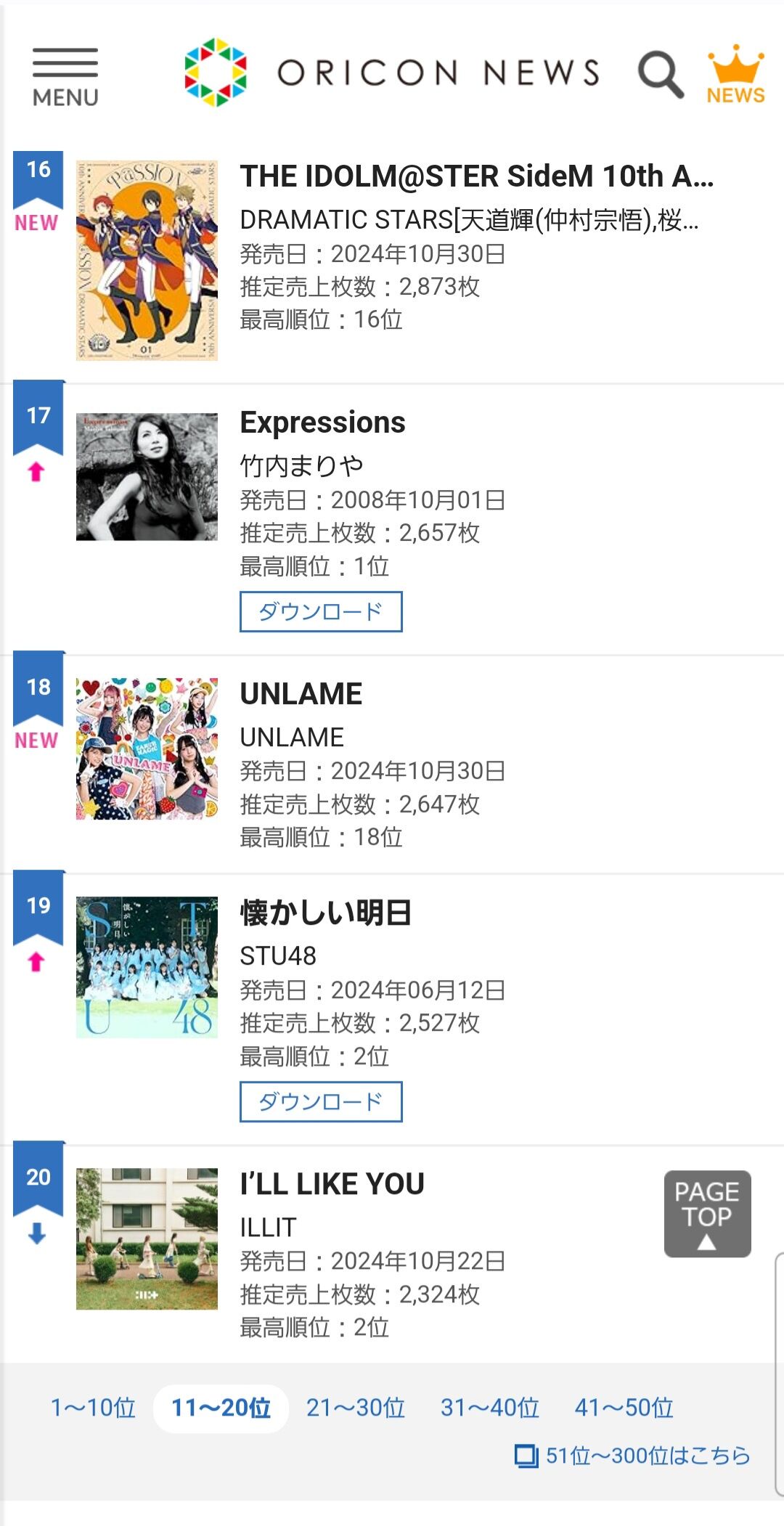Open the I'LL LIKE YOU cover image
Image resolution: width=784 pixels, height=1526 pixels.
(x=147, y=1239)
